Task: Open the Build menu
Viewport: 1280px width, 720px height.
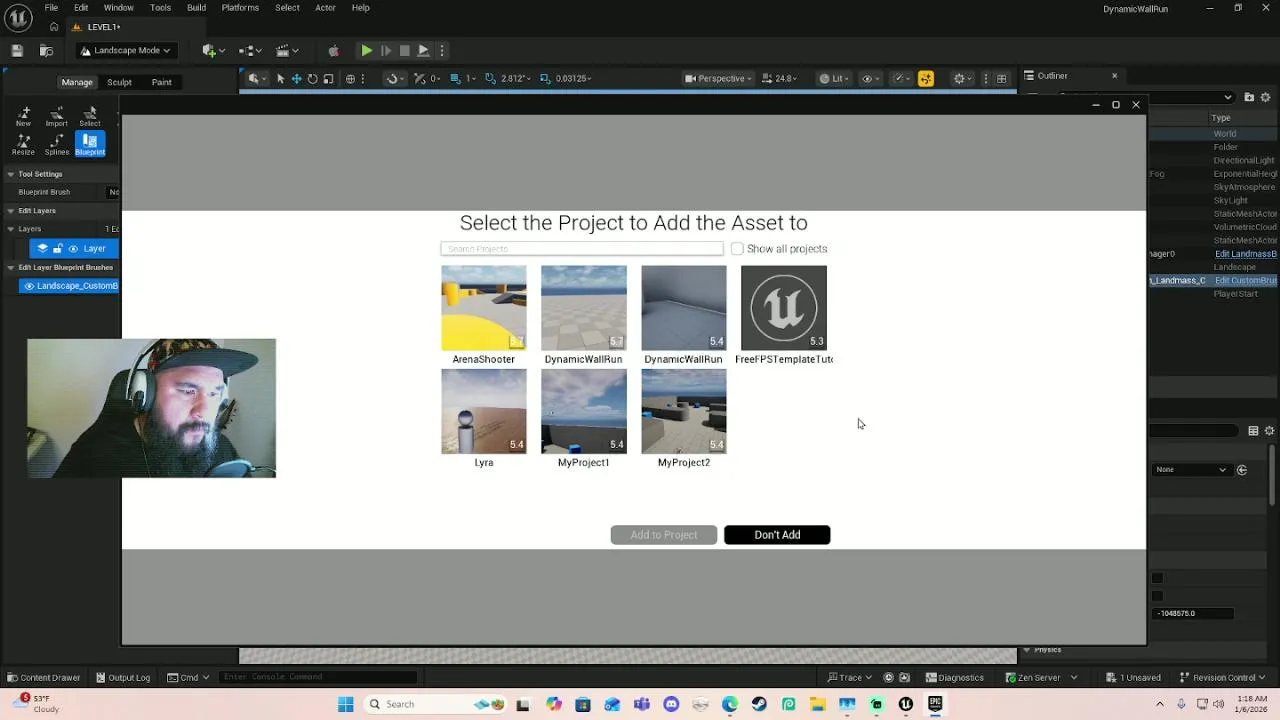Action: point(196,8)
